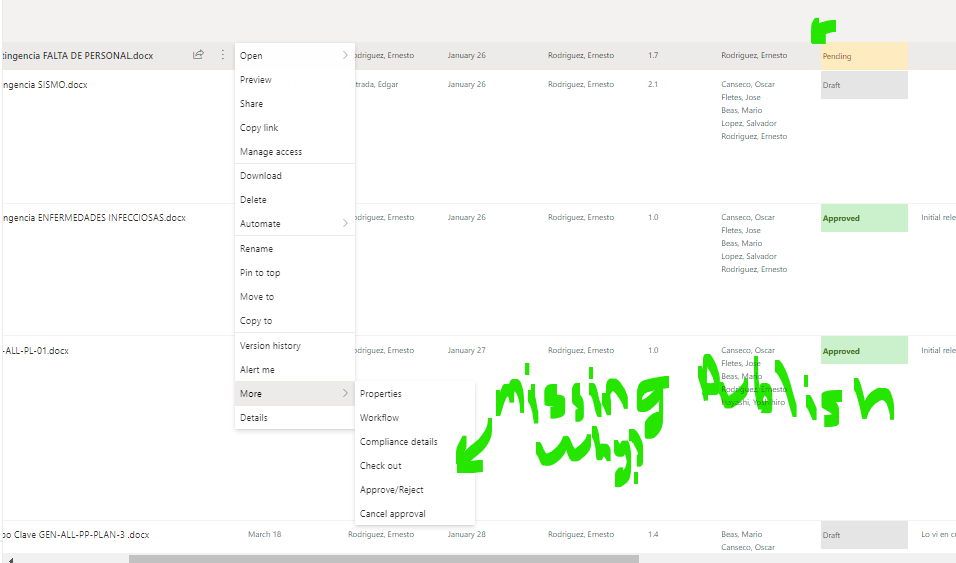Open Details from the context menu
Image resolution: width=956 pixels, height=563 pixels.
[x=294, y=418]
